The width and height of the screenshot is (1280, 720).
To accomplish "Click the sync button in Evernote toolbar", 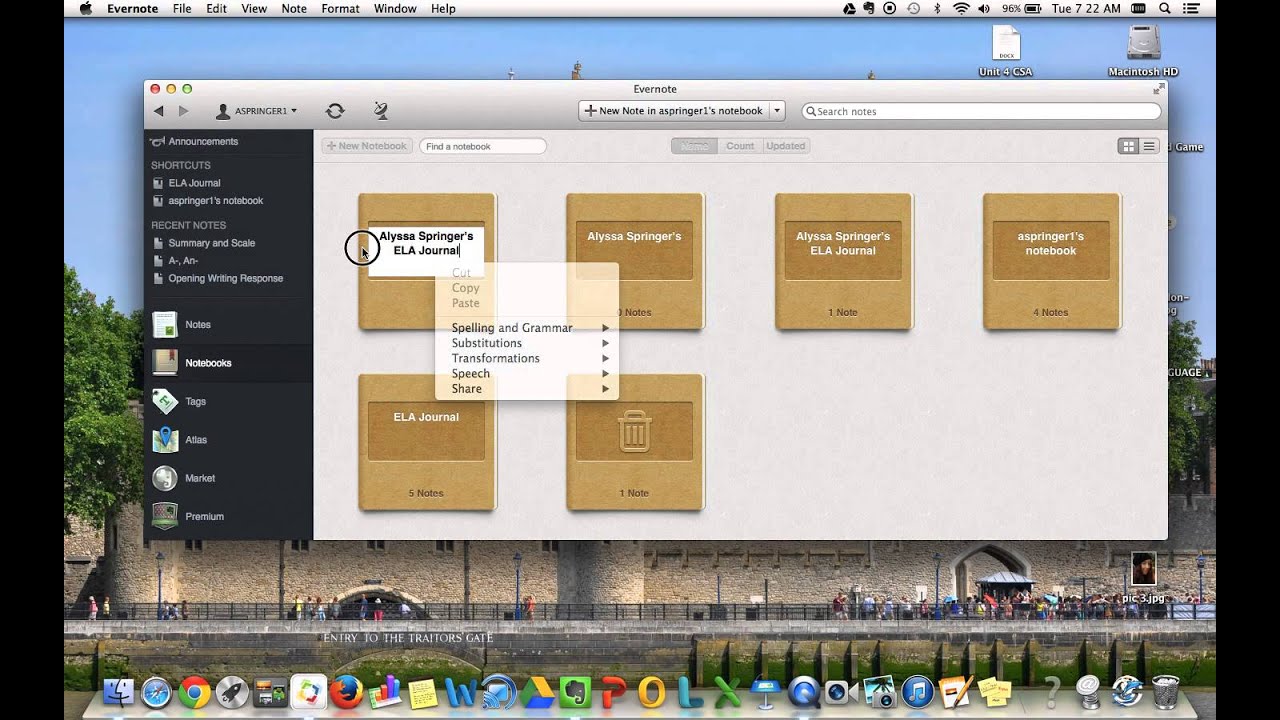I will (x=335, y=111).
